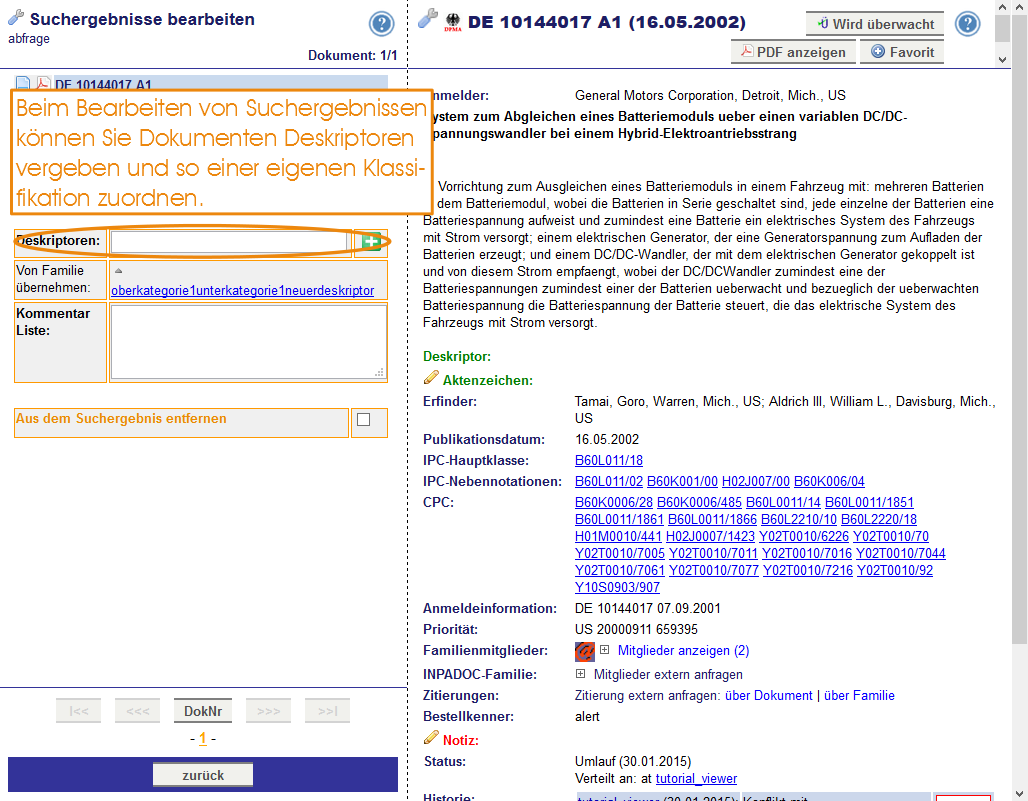Open IPC link B60L011/02
The height and width of the screenshot is (801, 1028).
click(608, 481)
